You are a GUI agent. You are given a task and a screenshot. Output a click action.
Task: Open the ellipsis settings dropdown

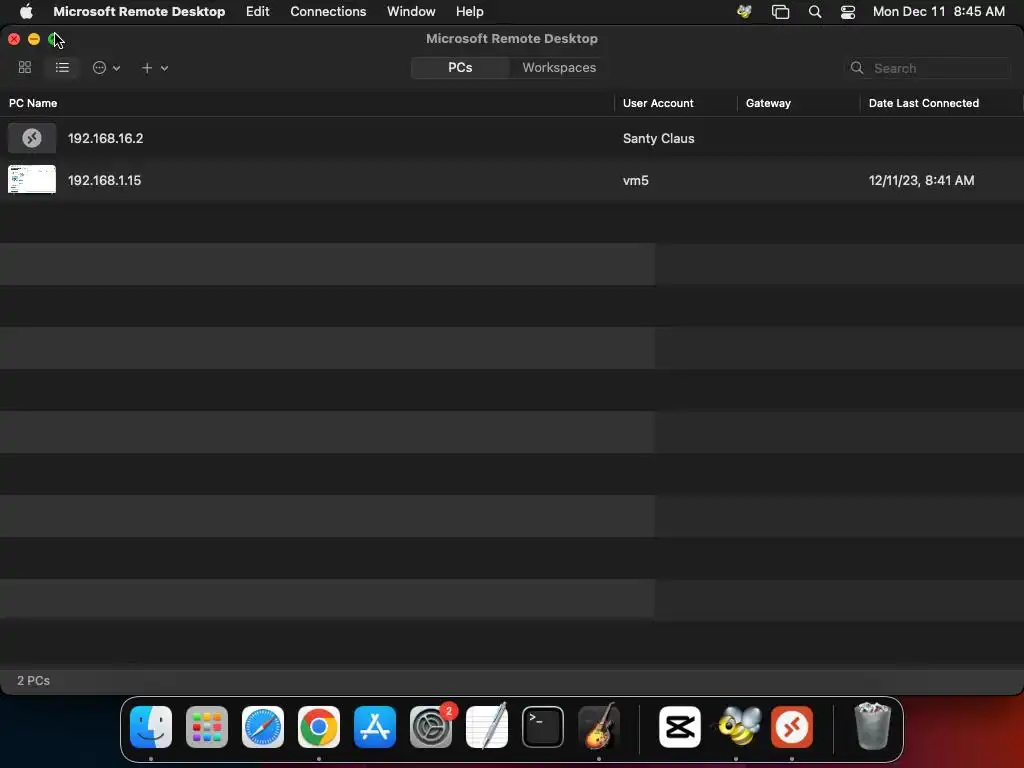pyautogui.click(x=106, y=67)
